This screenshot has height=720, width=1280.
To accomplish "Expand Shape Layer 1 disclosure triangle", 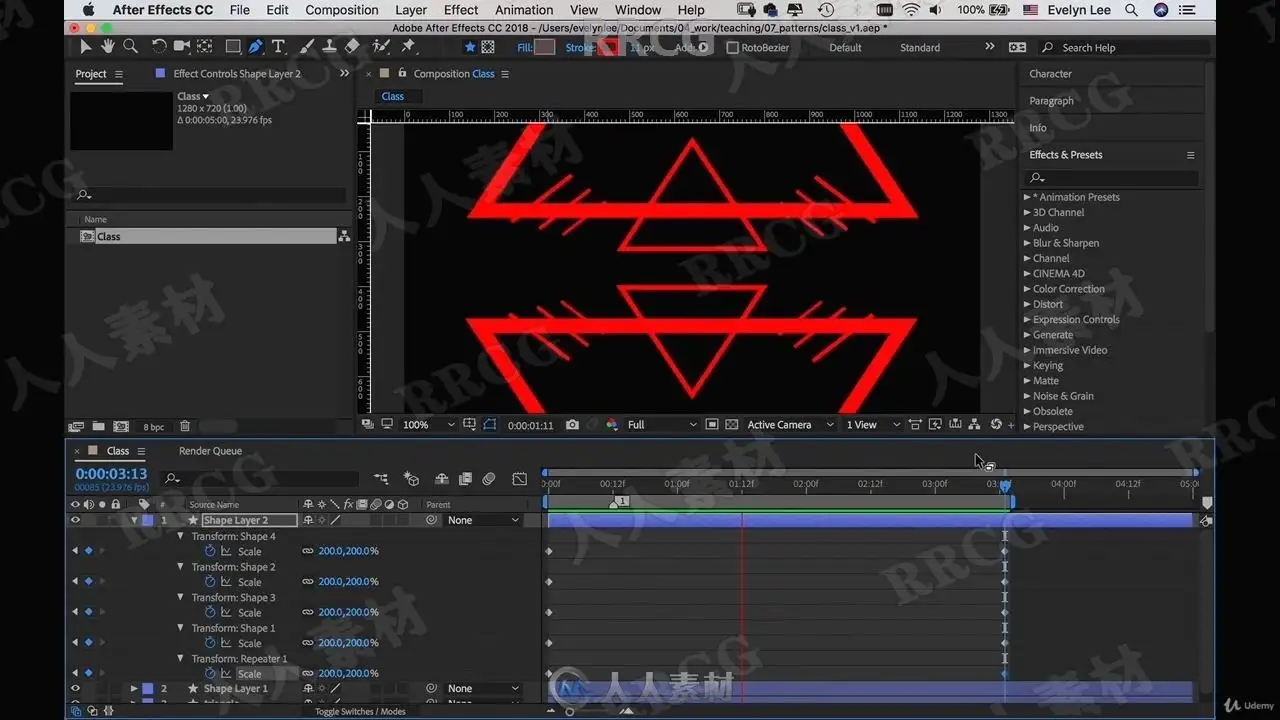I will coord(134,689).
